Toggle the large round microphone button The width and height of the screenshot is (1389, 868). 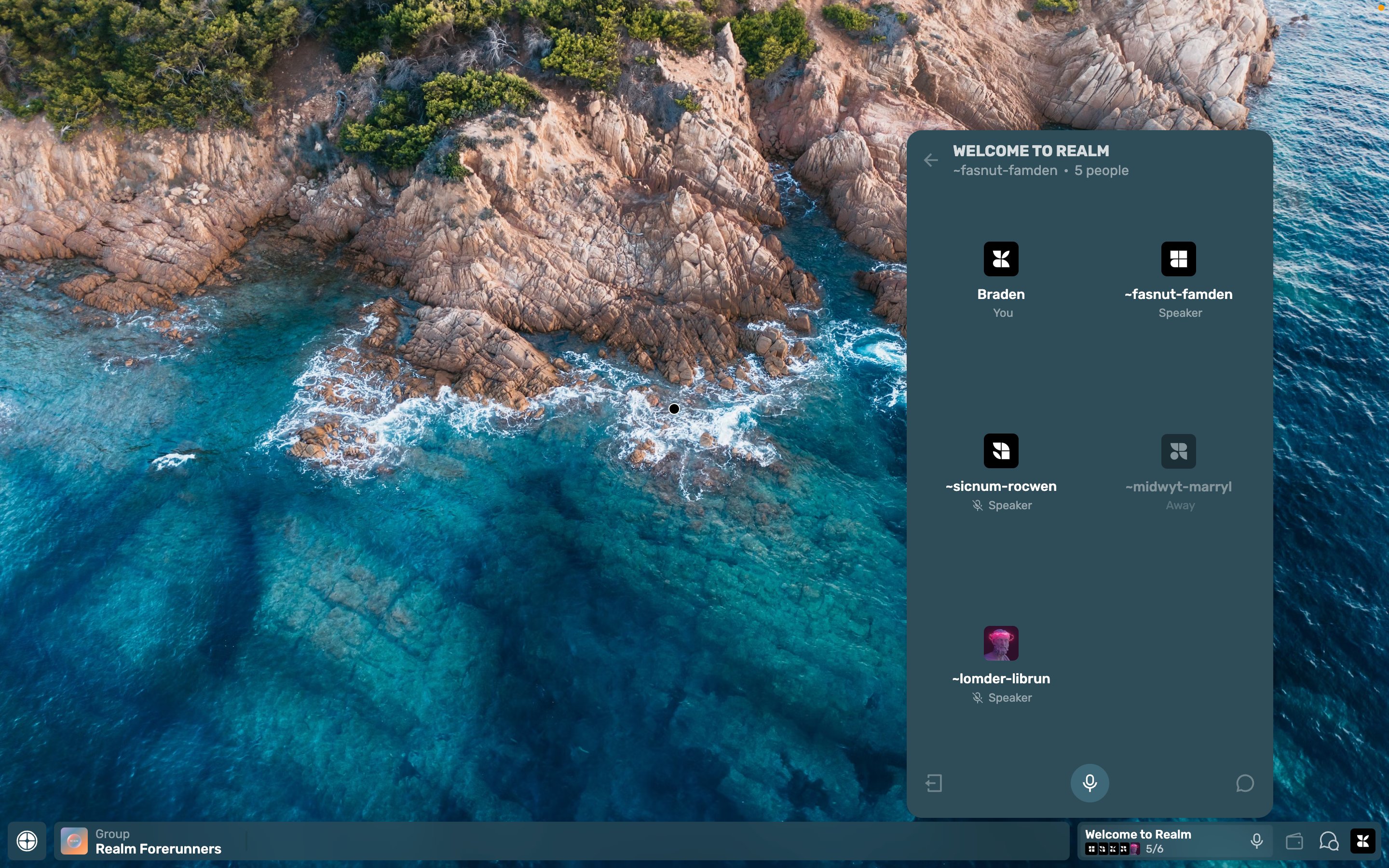[1089, 783]
